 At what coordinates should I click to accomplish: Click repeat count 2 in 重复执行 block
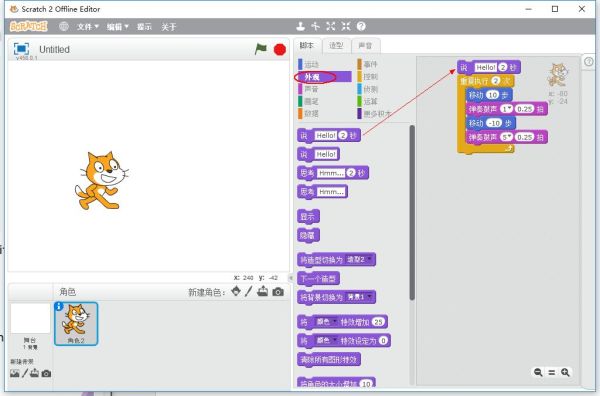click(496, 81)
